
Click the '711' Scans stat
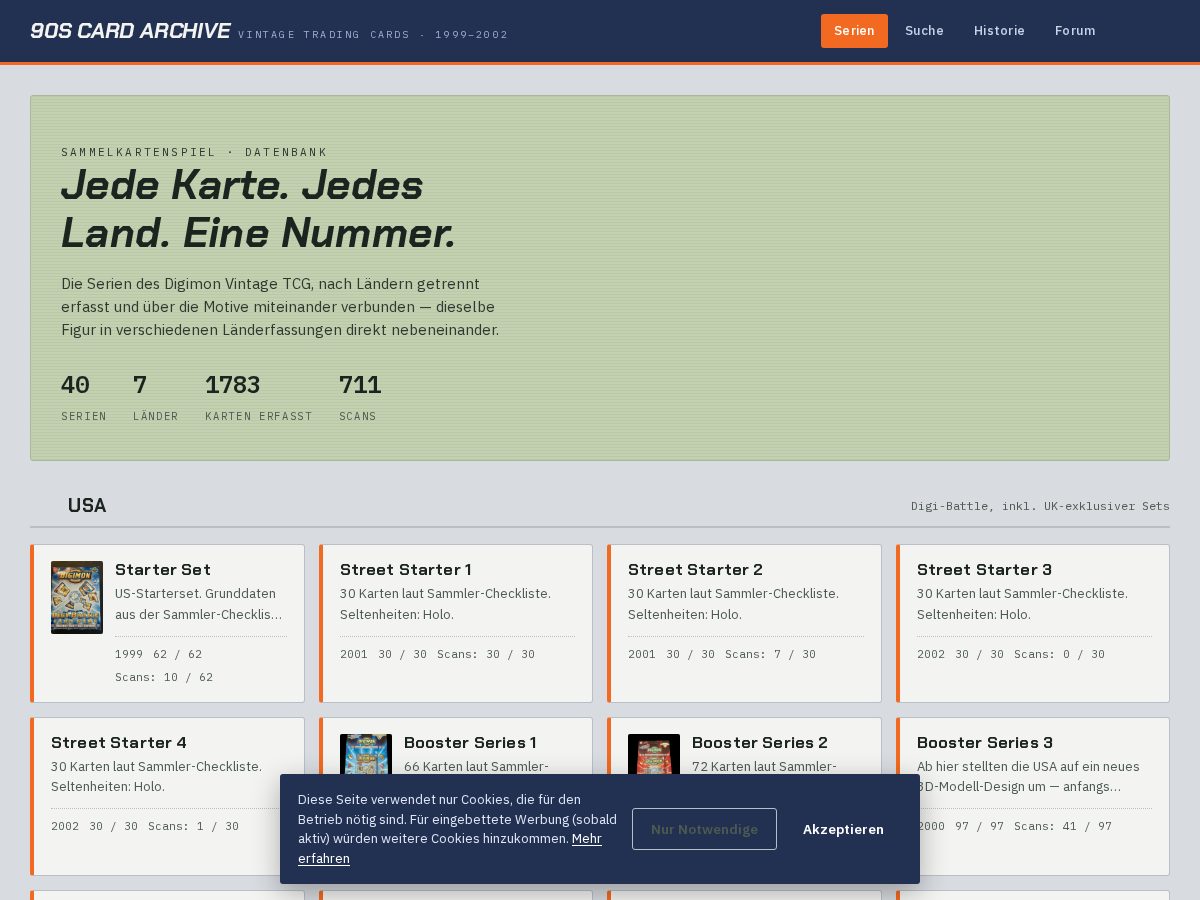360,397
